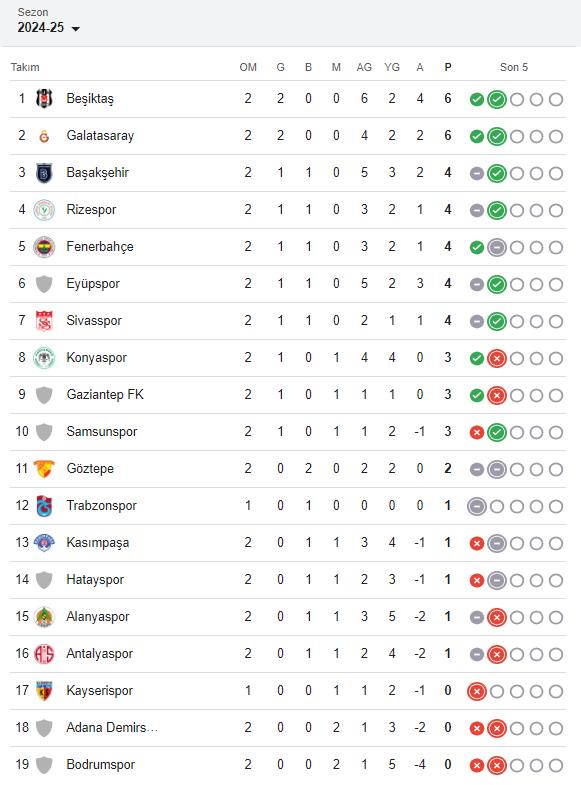Image resolution: width=581 pixels, height=785 pixels.
Task: Click the Başakşehir team badge
Action: click(x=44, y=173)
